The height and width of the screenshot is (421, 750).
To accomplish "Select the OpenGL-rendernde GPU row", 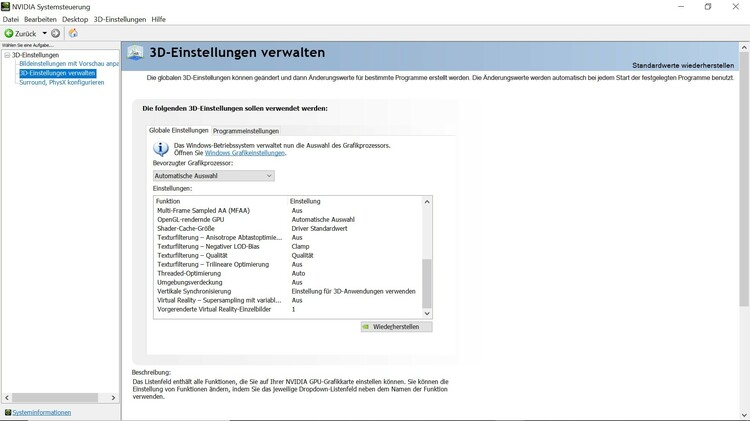I will 288,220.
